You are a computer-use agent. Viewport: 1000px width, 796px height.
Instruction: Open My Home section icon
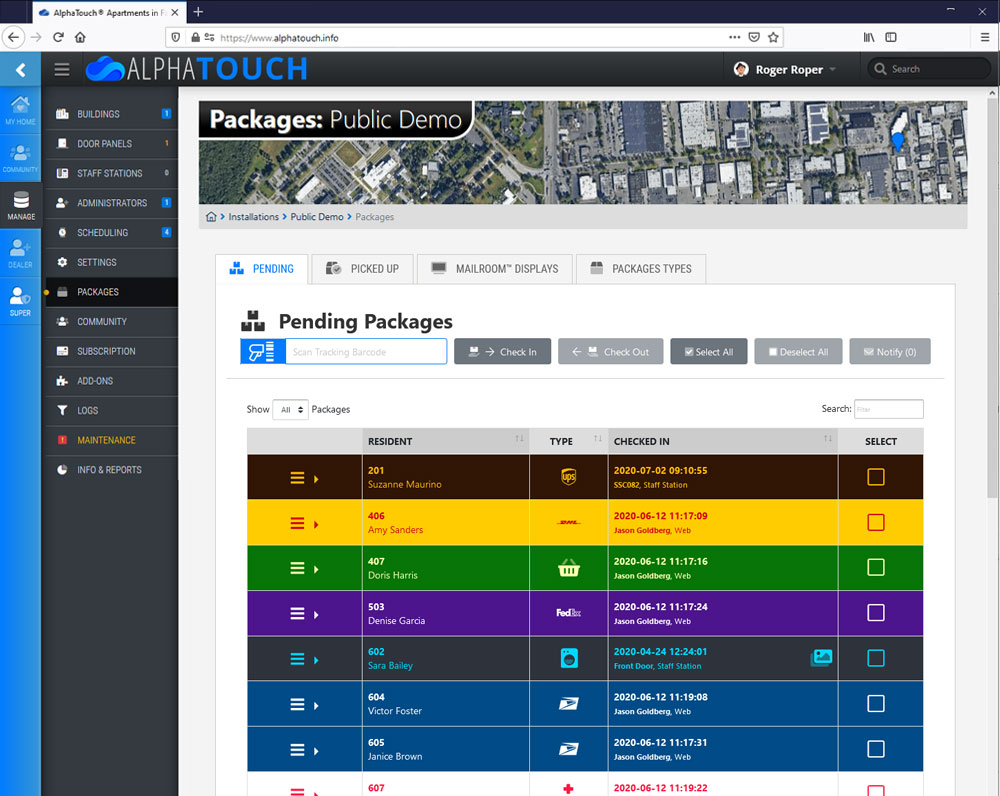[x=20, y=110]
